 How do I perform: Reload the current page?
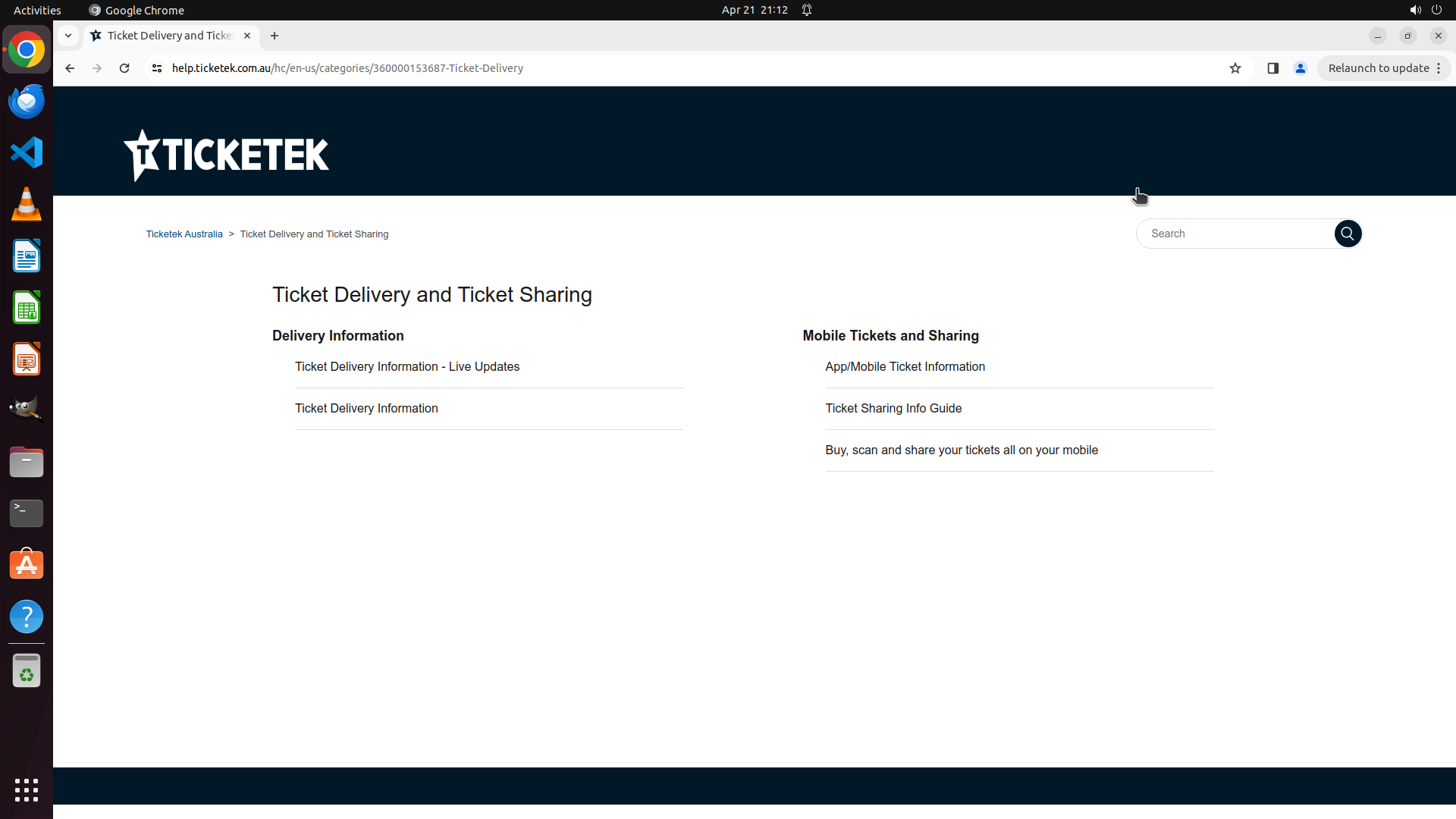point(124,68)
